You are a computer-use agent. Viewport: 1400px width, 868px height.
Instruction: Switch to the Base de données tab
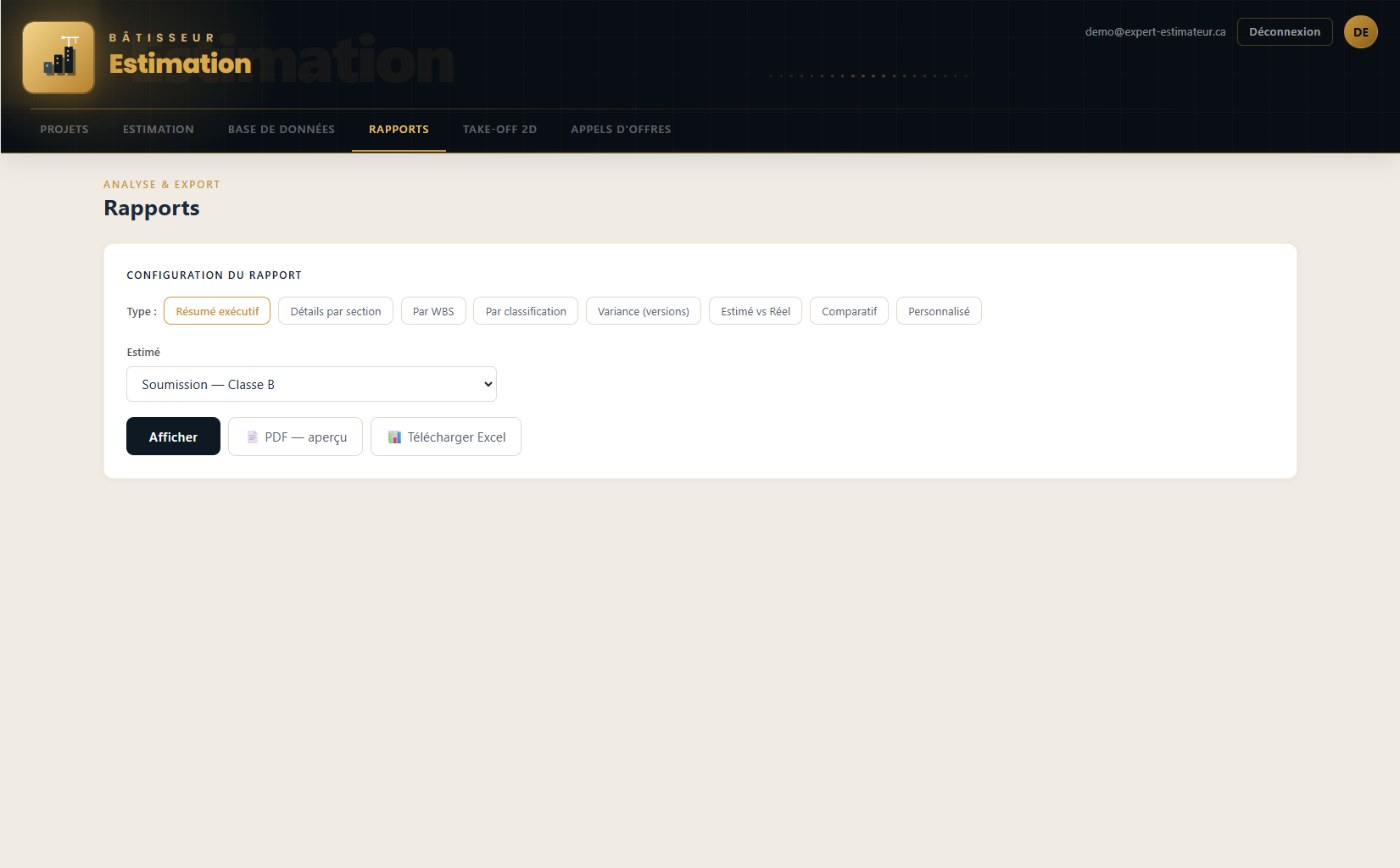coord(281,129)
